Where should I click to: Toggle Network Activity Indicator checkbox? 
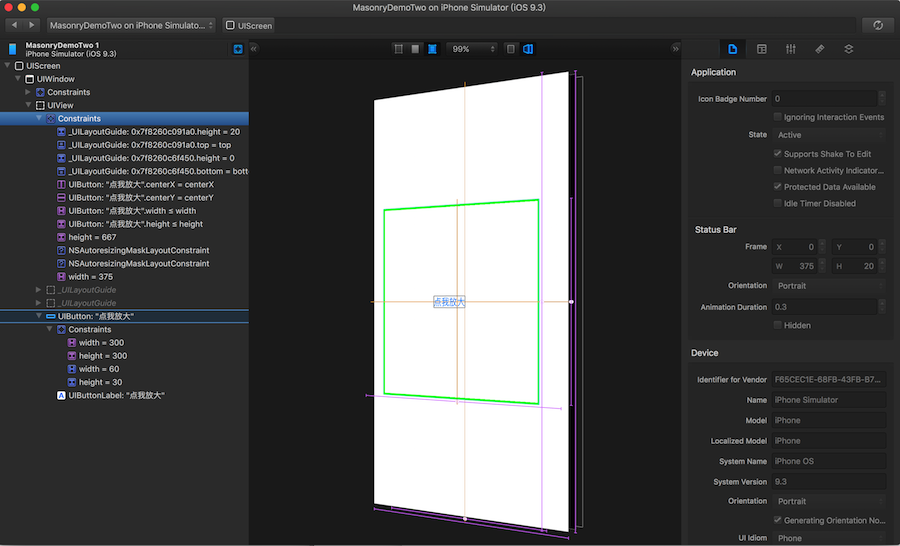777,171
